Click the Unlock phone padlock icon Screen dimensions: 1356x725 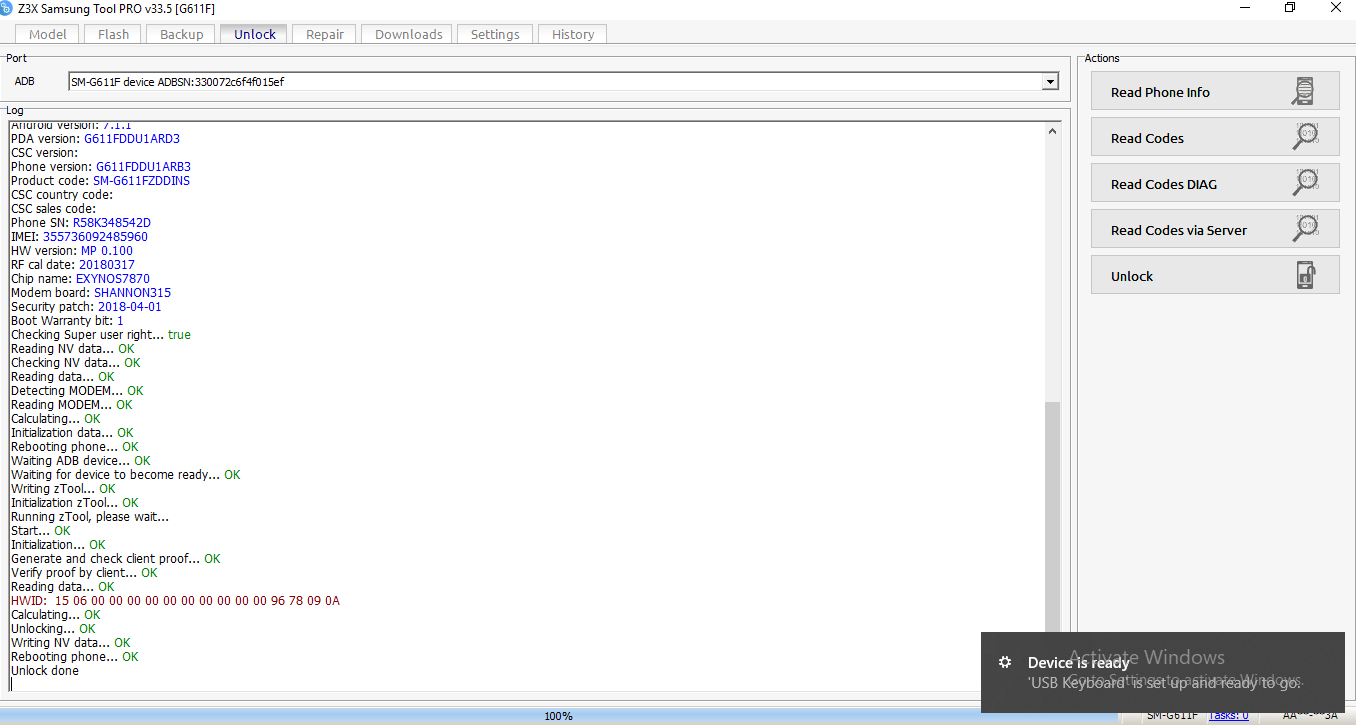click(1305, 276)
